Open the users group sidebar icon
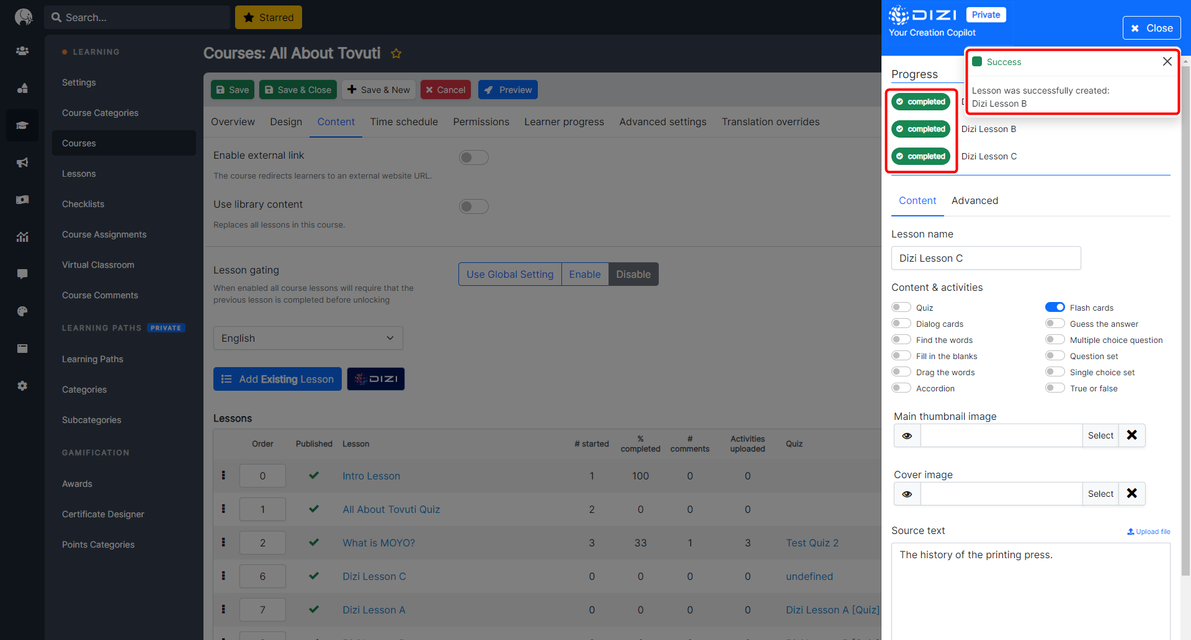The height and width of the screenshot is (640, 1191). pyautogui.click(x=22, y=51)
